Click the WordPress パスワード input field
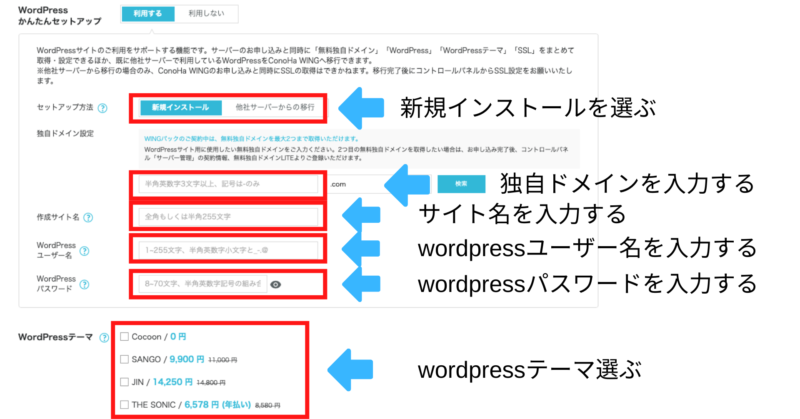 point(203,284)
